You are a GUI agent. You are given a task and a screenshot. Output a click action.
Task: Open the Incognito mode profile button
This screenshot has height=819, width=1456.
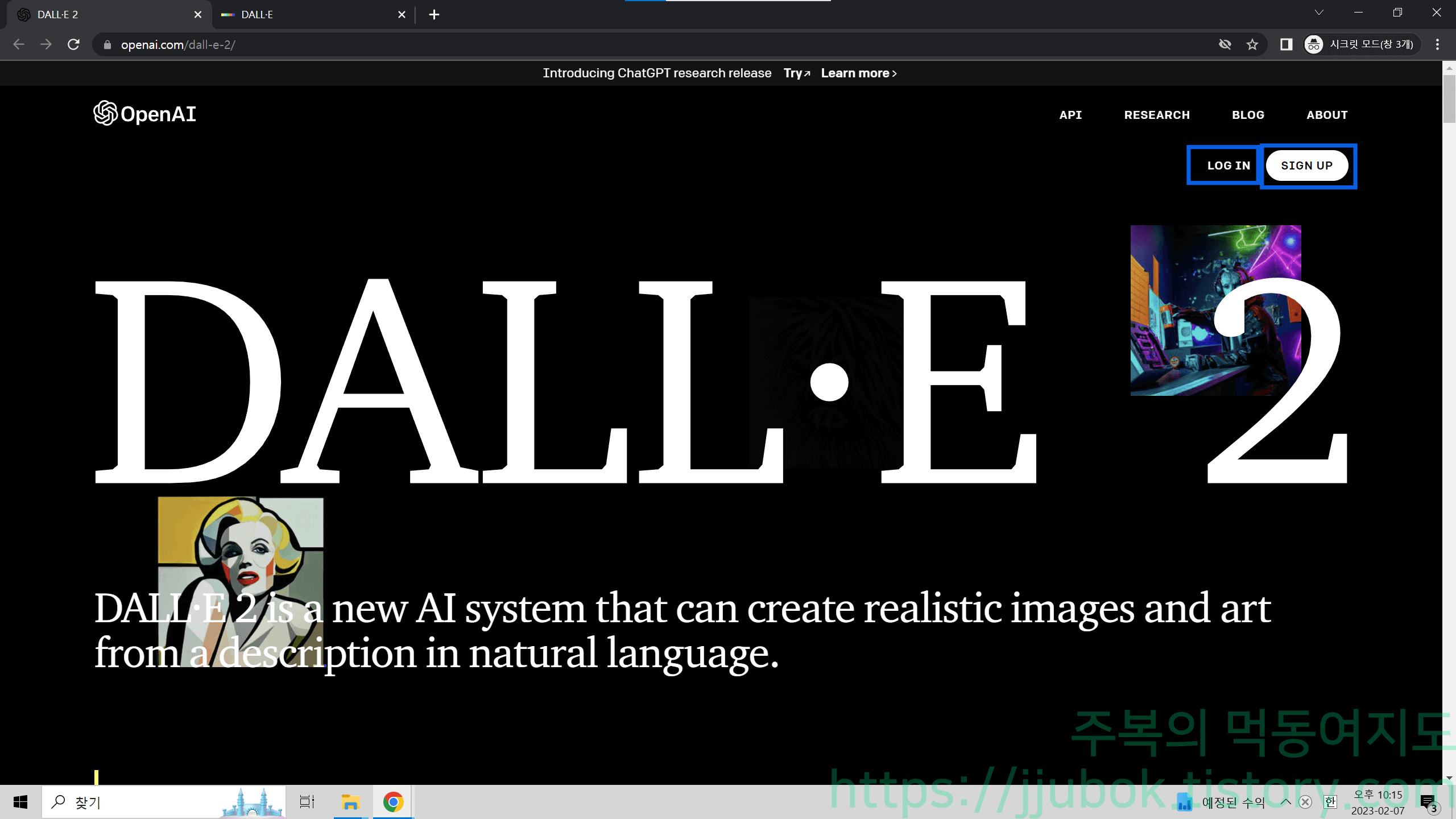pos(1363,44)
